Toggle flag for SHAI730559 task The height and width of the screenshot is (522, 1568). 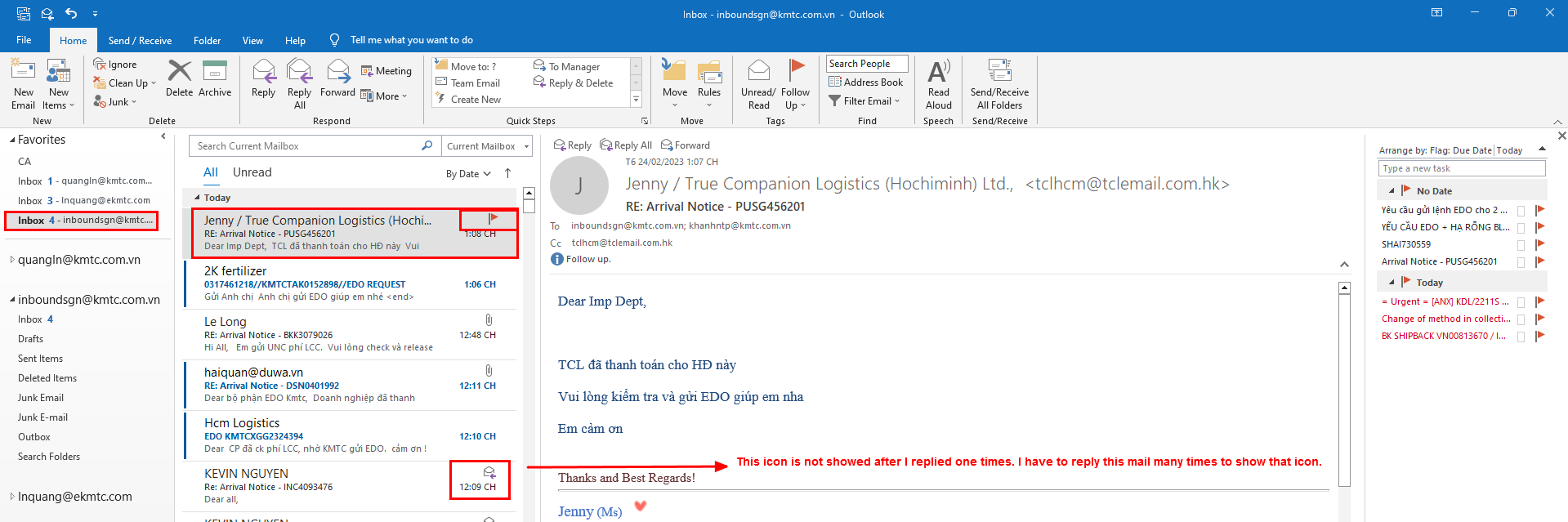tap(1539, 244)
